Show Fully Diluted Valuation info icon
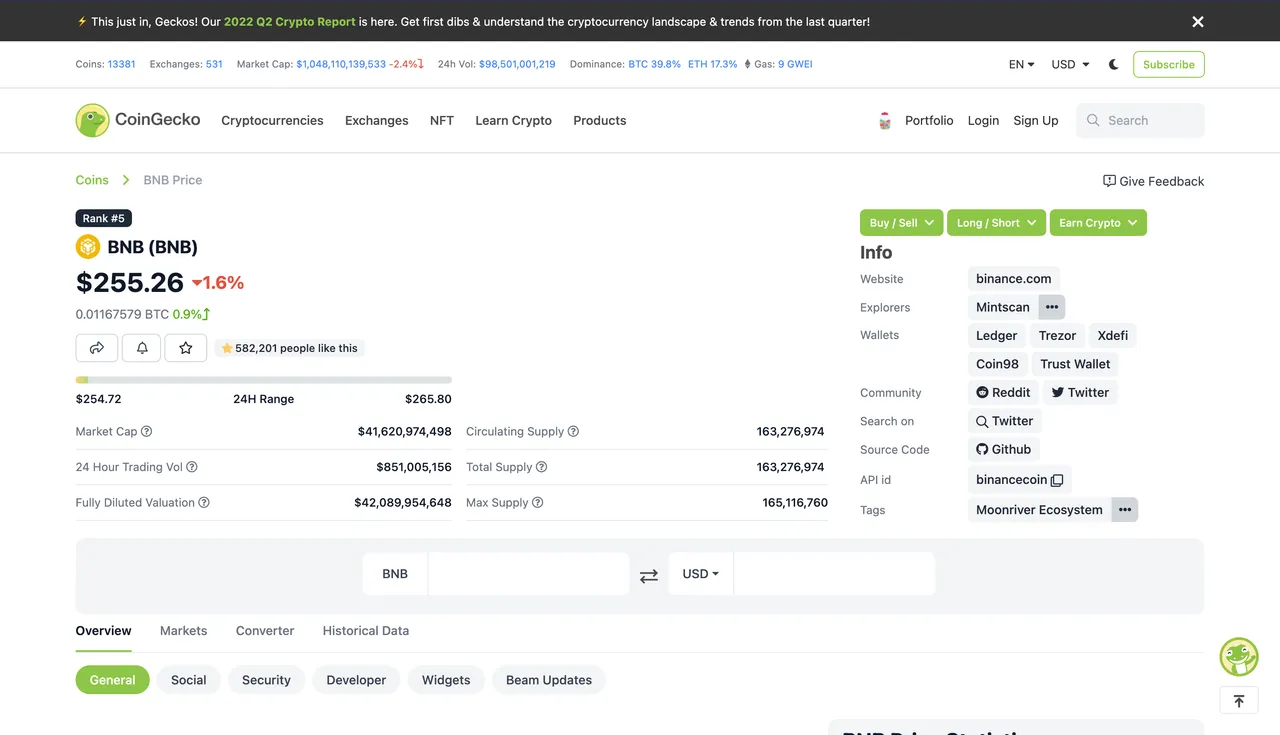This screenshot has width=1280, height=735. (204, 503)
